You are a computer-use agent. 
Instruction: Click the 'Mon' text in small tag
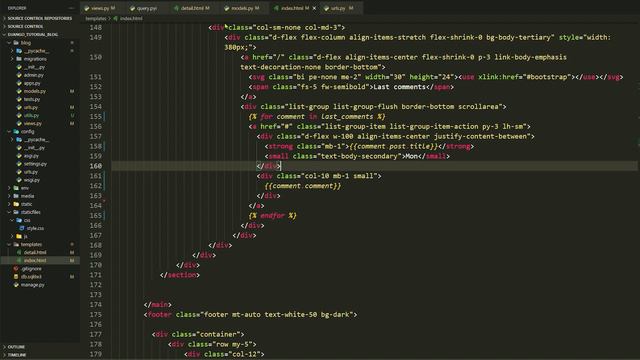(411, 156)
